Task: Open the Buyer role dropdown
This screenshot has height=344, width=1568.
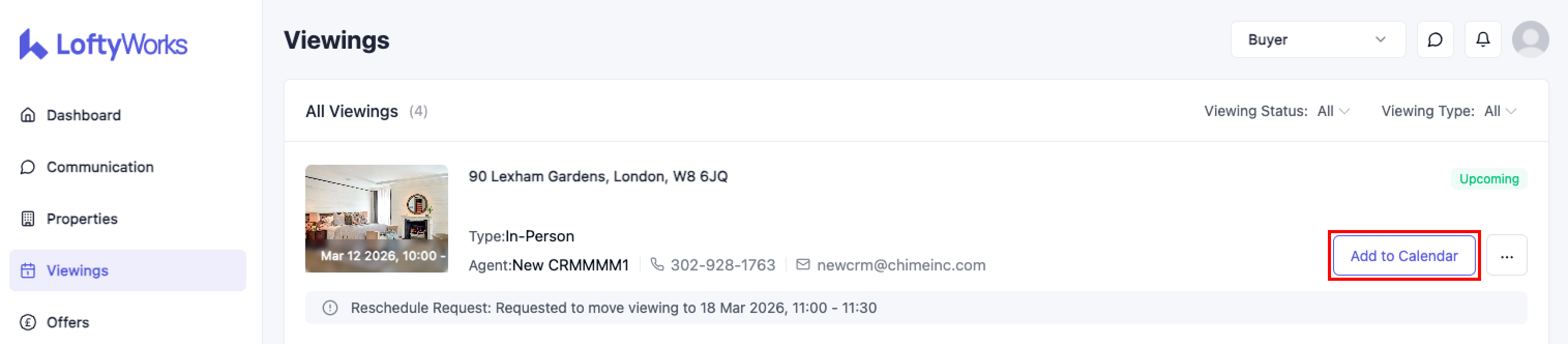Action: click(x=1317, y=40)
